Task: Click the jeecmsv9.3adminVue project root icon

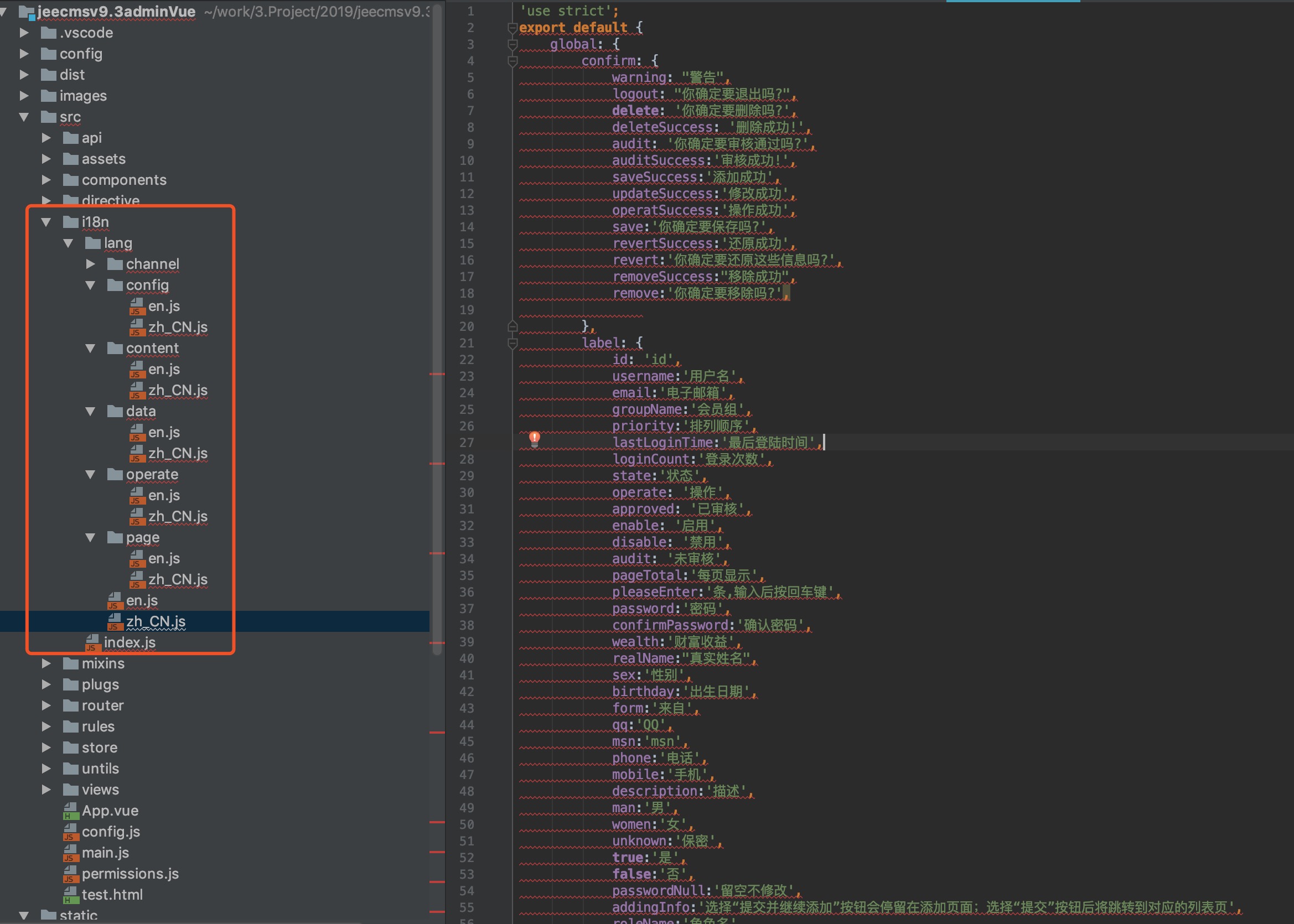Action: [x=27, y=12]
